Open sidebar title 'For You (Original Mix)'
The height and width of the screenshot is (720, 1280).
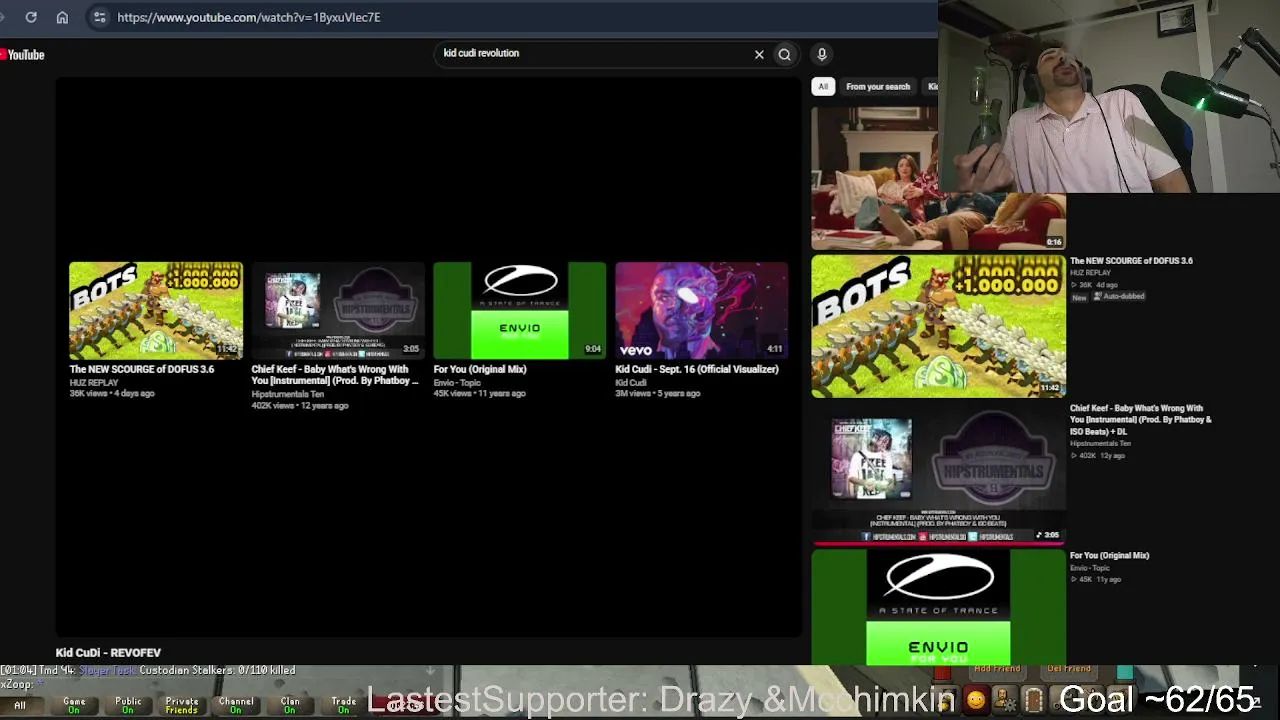[x=1110, y=556]
